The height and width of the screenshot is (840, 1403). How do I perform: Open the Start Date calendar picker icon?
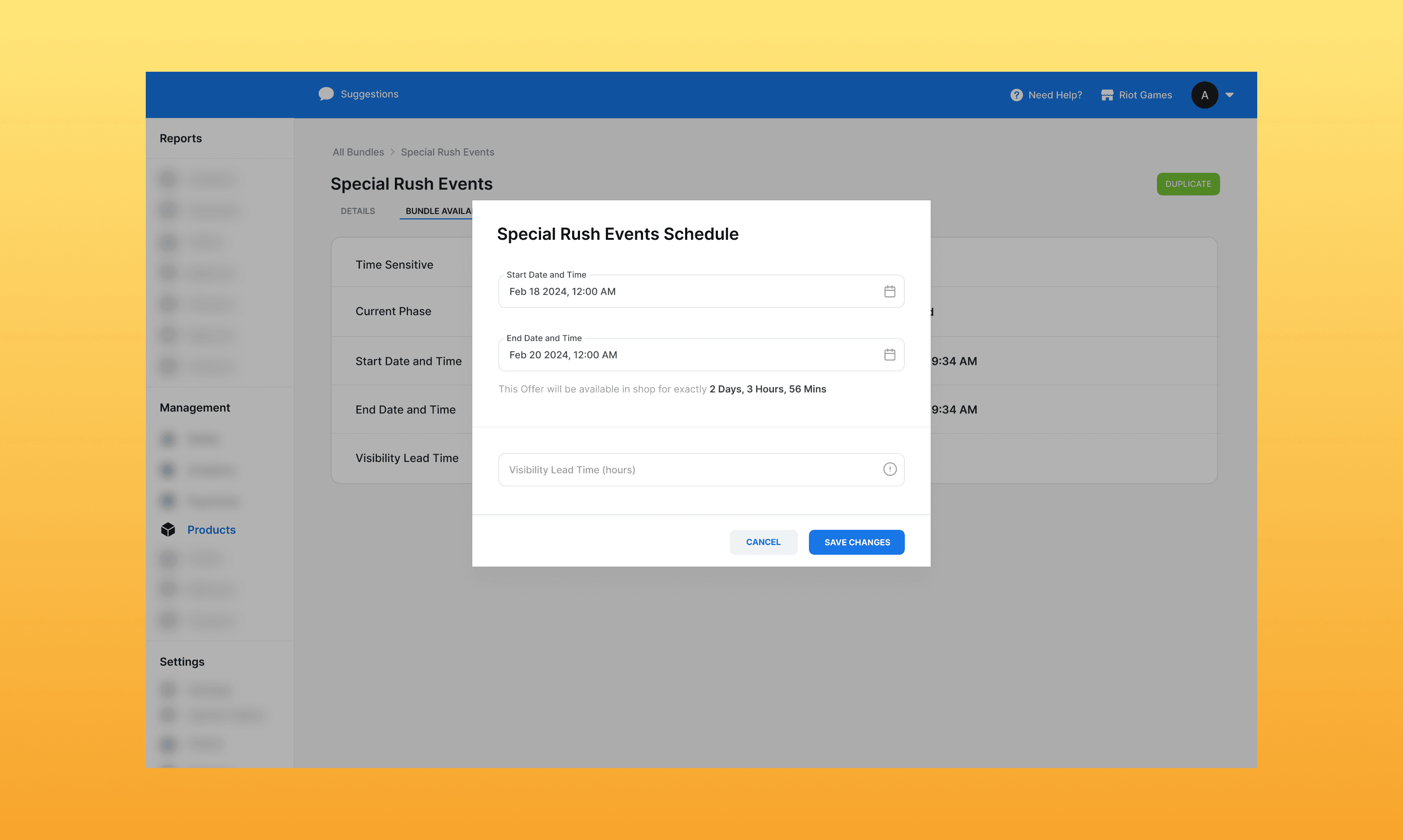[890, 291]
